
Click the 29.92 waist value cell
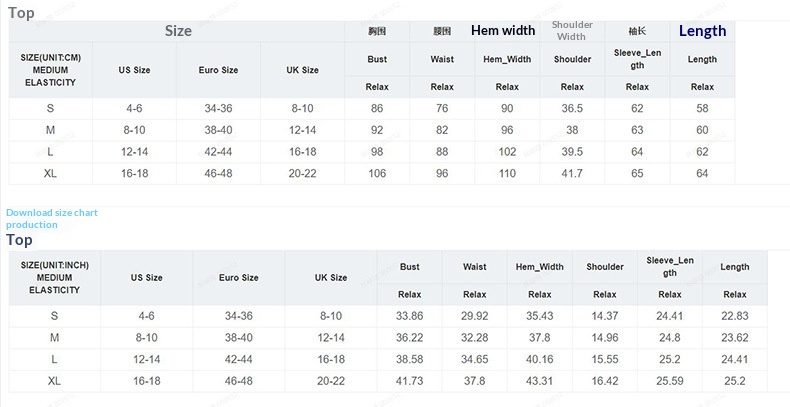pyautogui.click(x=475, y=316)
